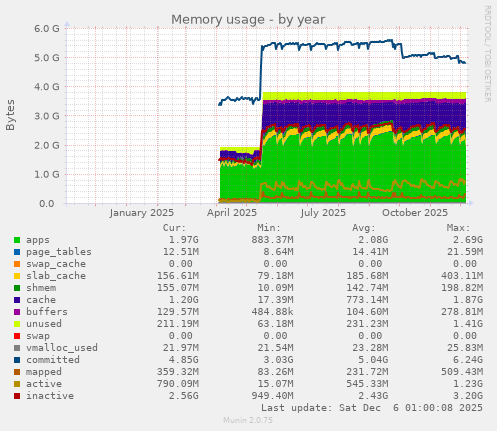Click the shmem average value 142.74M

pyautogui.click(x=367, y=288)
